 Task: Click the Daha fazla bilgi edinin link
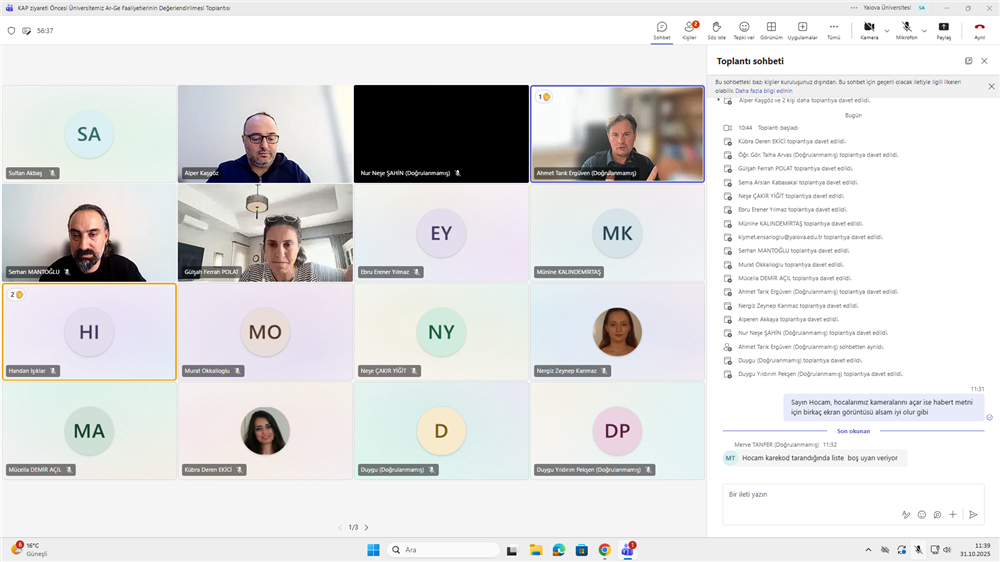(762, 90)
